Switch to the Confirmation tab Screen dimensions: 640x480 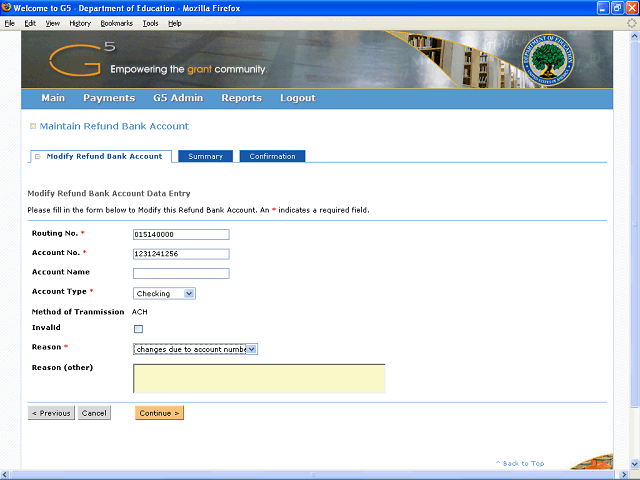coord(272,156)
